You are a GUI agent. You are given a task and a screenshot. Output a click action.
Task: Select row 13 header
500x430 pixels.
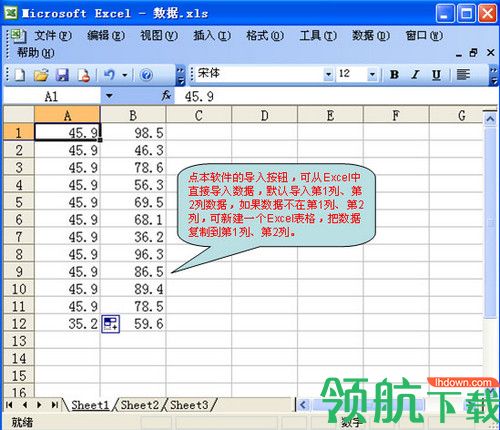pos(19,341)
